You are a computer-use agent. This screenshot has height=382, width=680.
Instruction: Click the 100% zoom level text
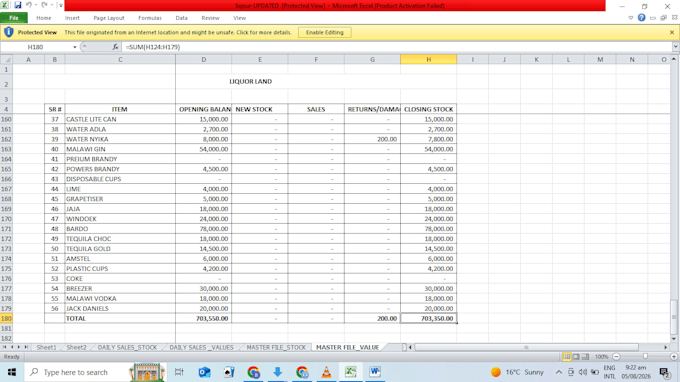click(602, 357)
